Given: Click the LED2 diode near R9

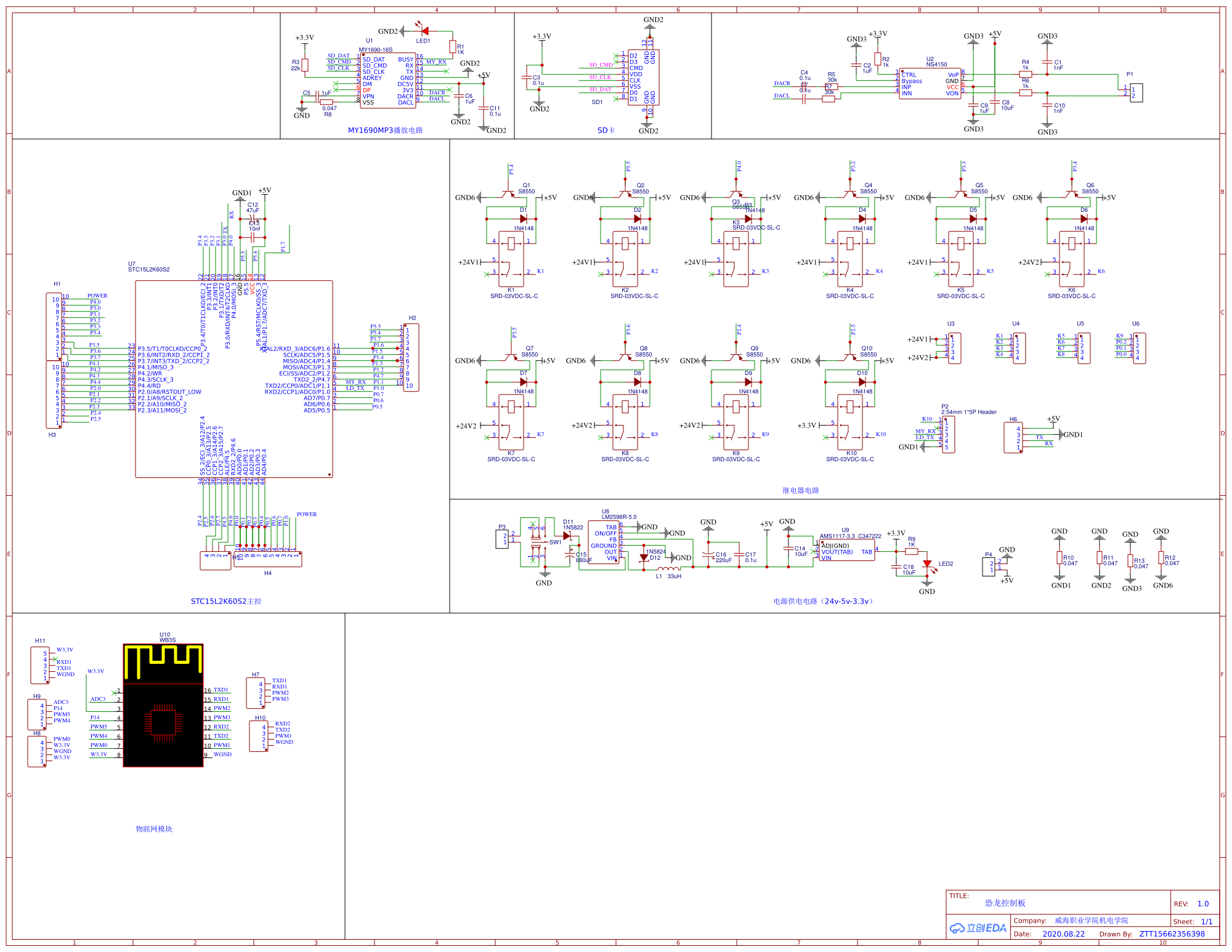Looking at the screenshot, I should [927, 564].
